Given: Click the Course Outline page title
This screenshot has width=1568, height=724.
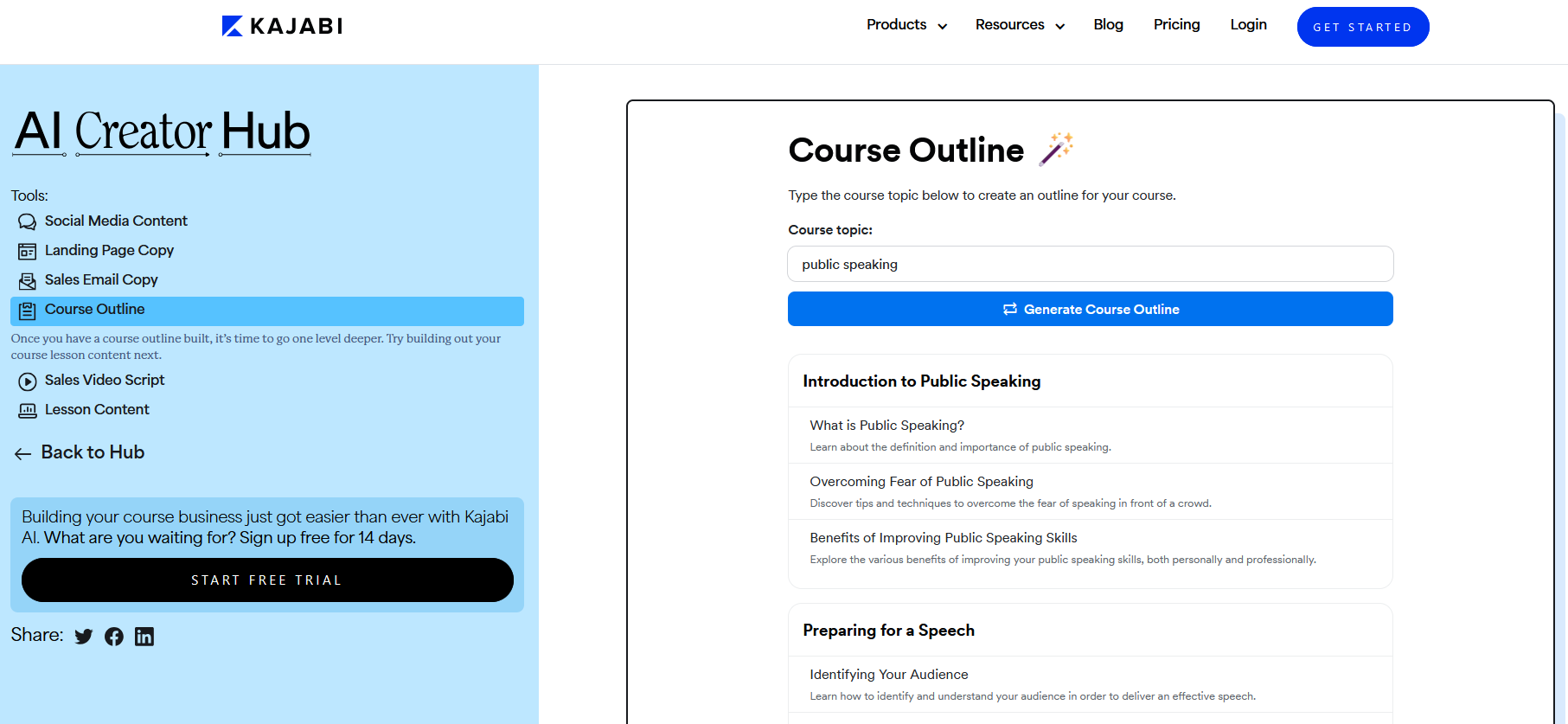Looking at the screenshot, I should tap(906, 151).
